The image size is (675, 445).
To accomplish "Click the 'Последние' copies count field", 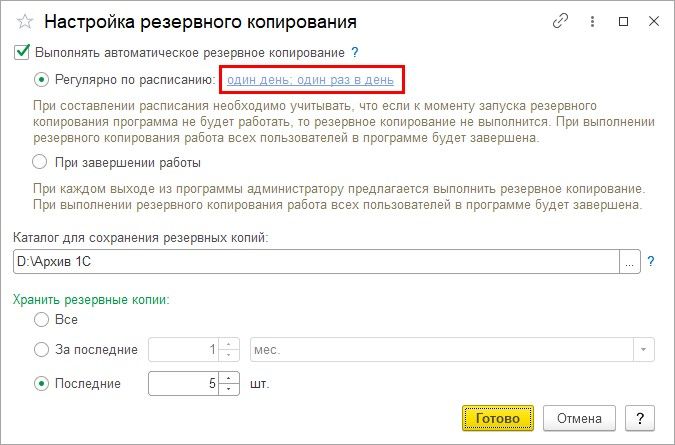I will (183, 383).
